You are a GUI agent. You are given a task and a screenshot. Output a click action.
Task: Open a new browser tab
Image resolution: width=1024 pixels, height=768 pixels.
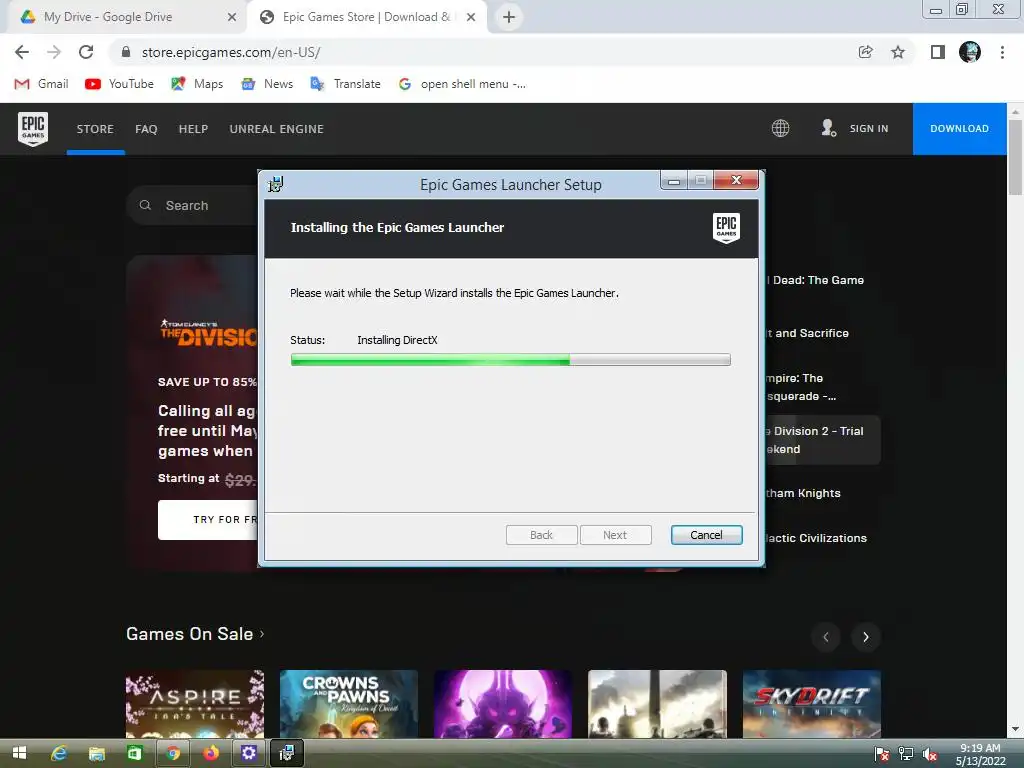[509, 17]
